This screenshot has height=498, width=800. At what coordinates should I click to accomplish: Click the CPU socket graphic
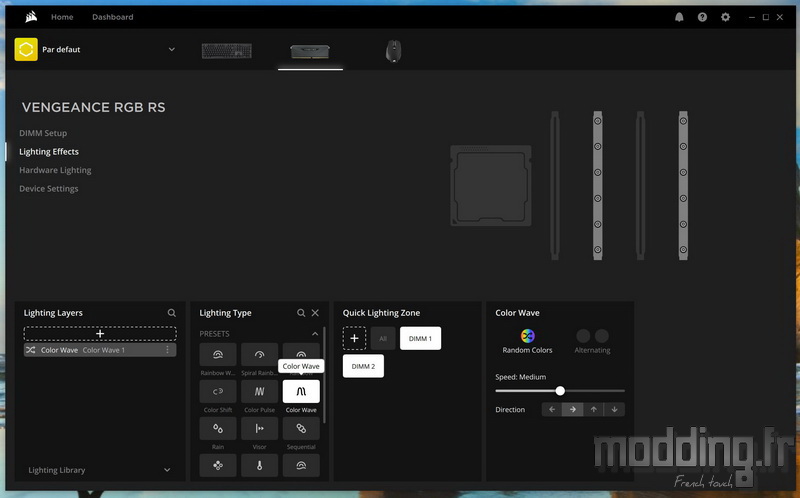pyautogui.click(x=491, y=186)
